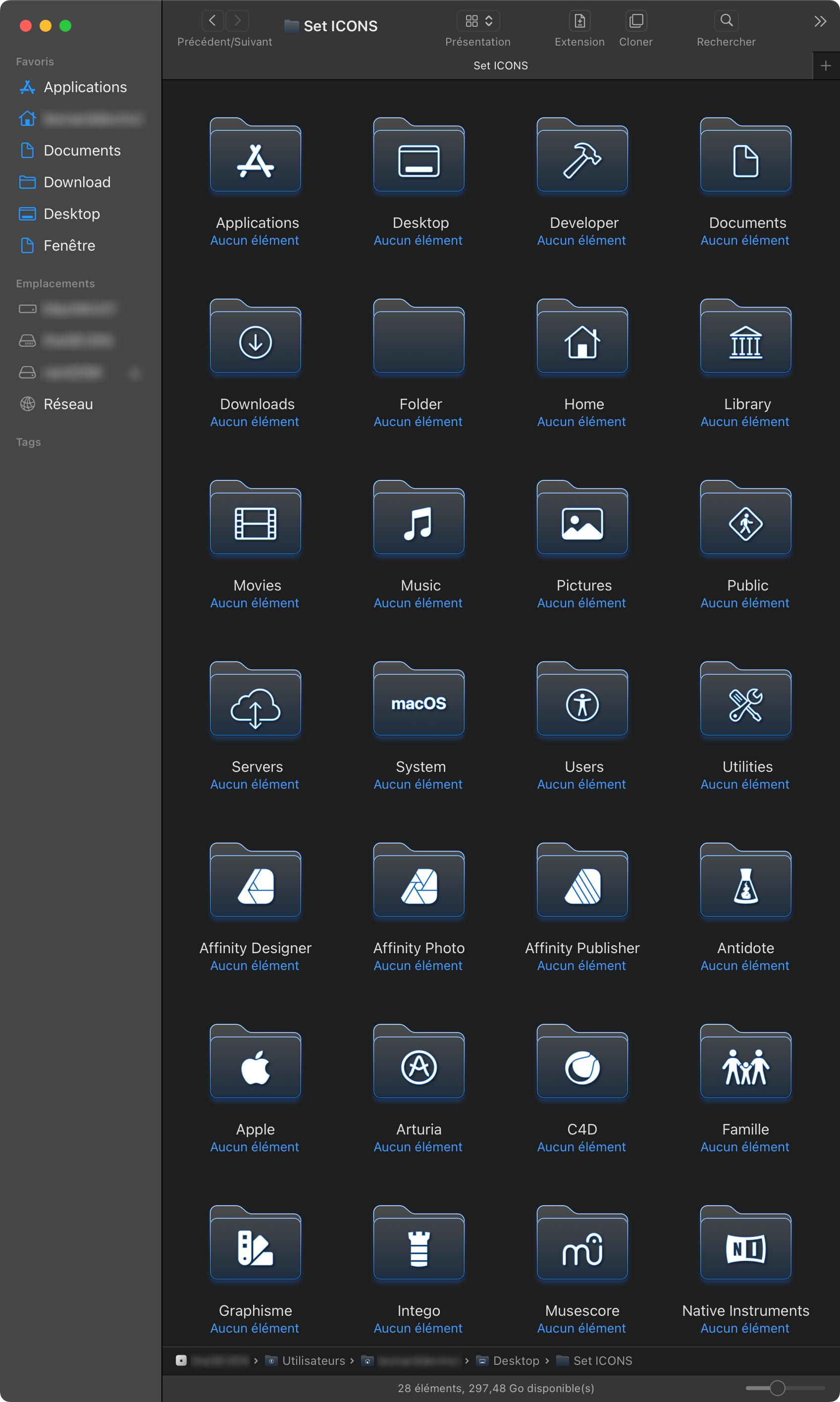Open the Présentation view dropdown

478,21
